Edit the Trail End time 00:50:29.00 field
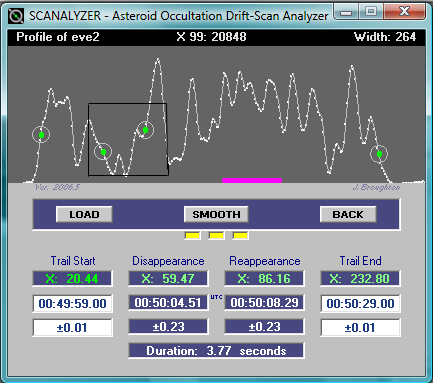 click(x=360, y=303)
